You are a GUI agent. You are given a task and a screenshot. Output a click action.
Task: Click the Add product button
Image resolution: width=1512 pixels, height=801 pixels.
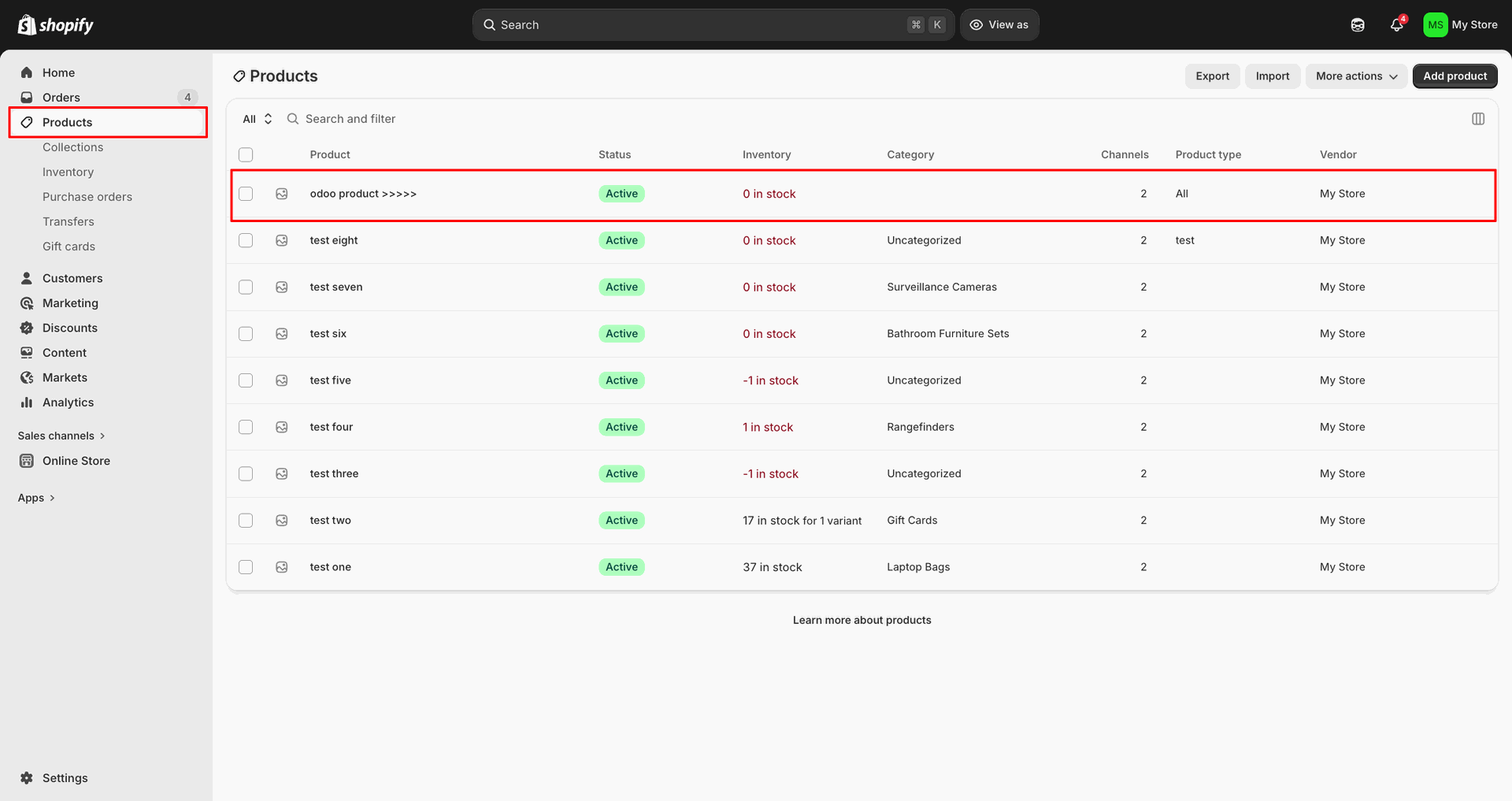point(1455,76)
